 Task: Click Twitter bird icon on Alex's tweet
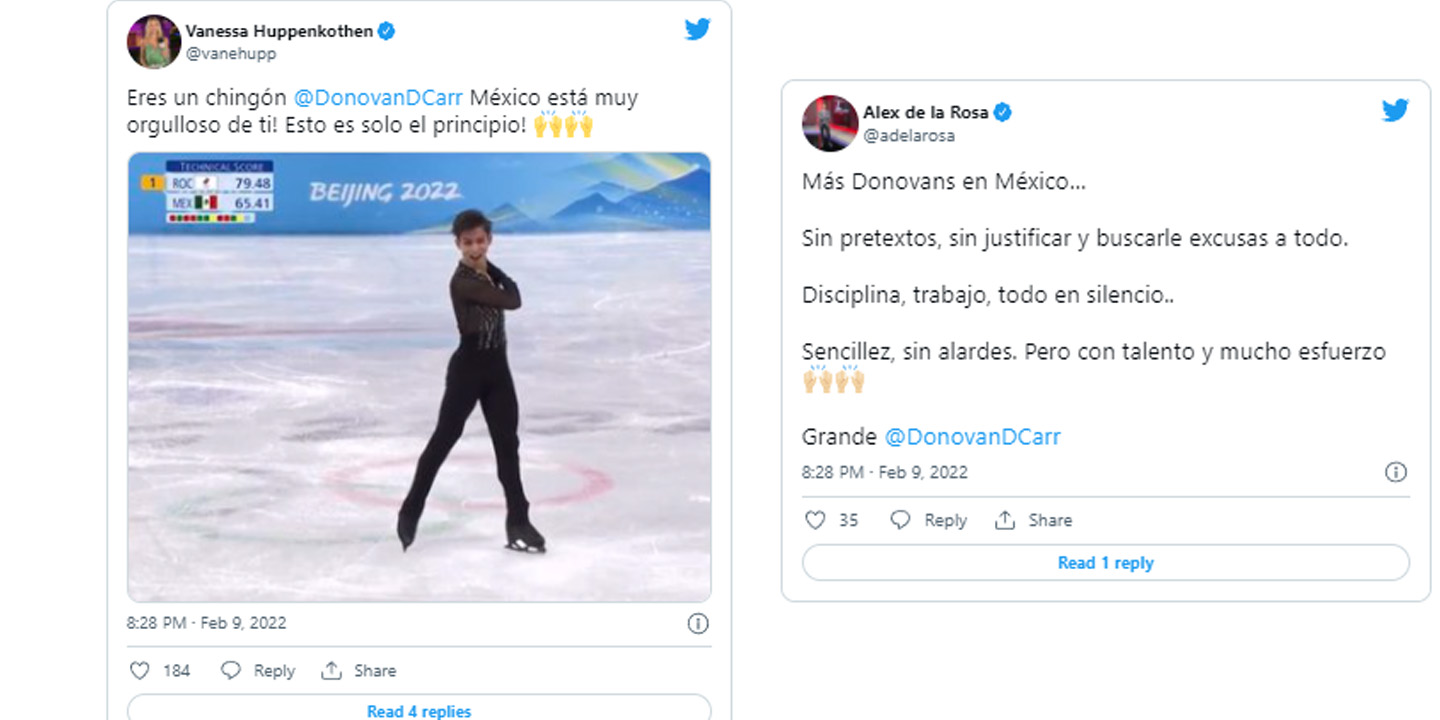coord(1395,110)
